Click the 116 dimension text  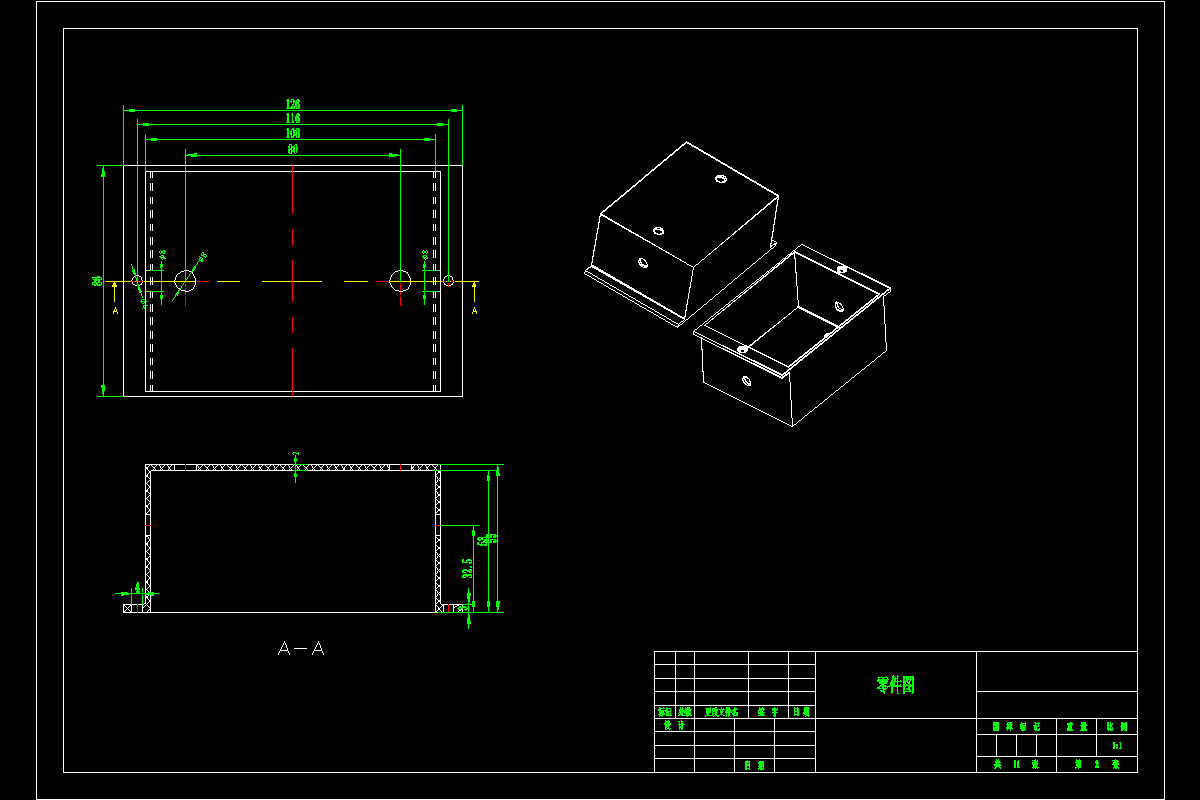click(293, 119)
